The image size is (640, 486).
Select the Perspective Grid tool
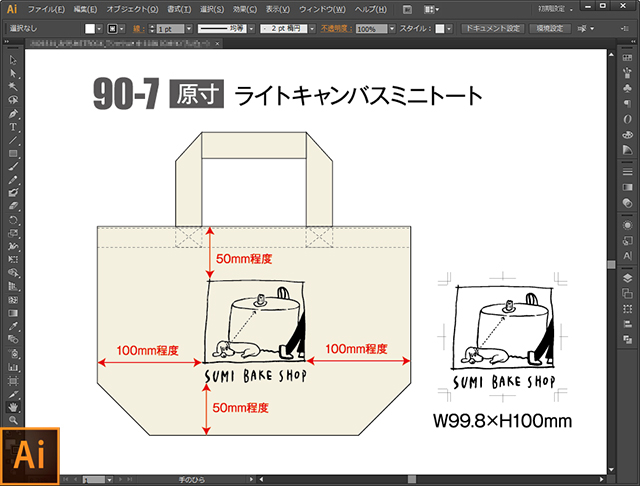(13, 286)
